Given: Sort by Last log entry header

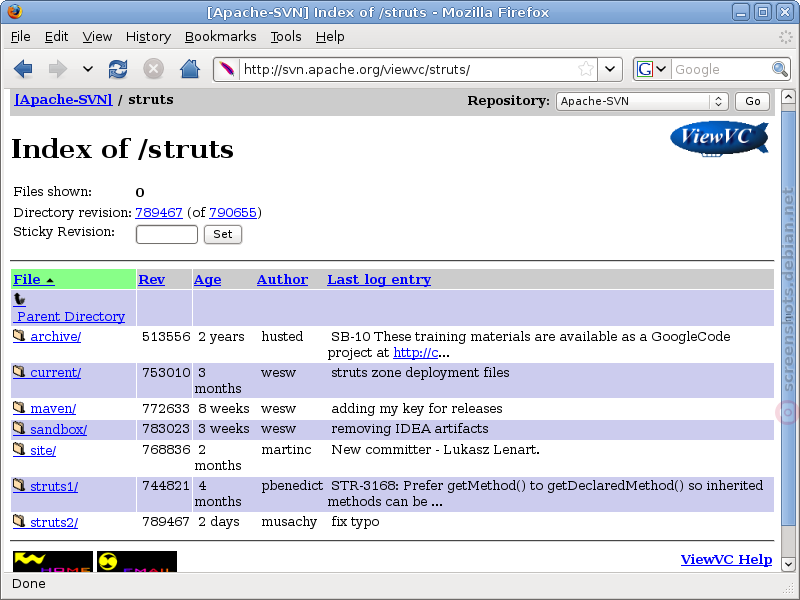Looking at the screenshot, I should point(379,280).
